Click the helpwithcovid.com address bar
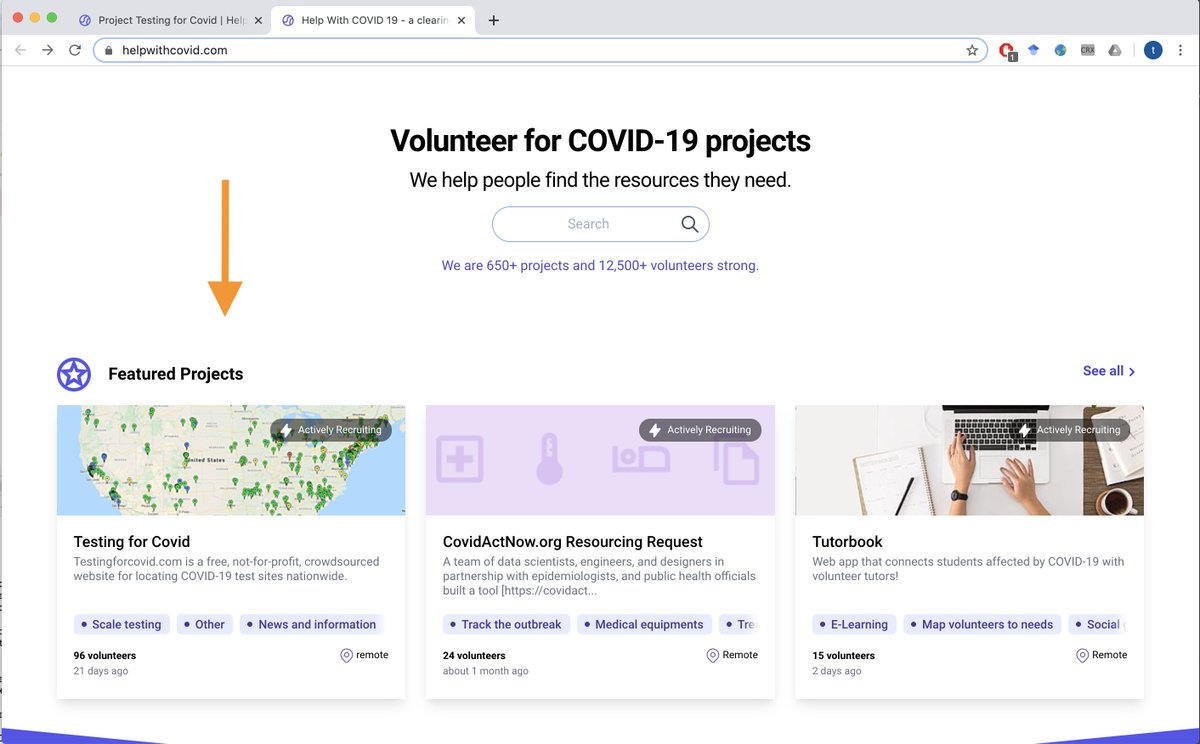 click(x=540, y=50)
